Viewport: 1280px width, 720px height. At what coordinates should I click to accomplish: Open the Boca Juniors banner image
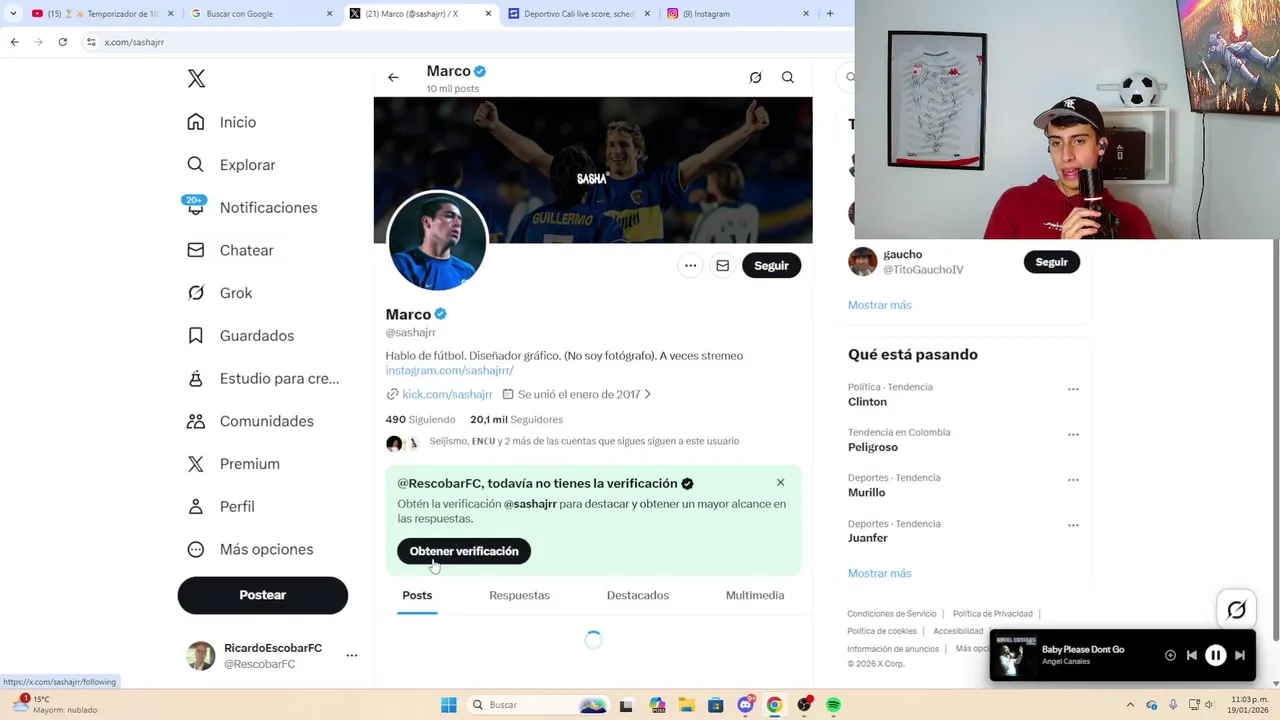(593, 170)
